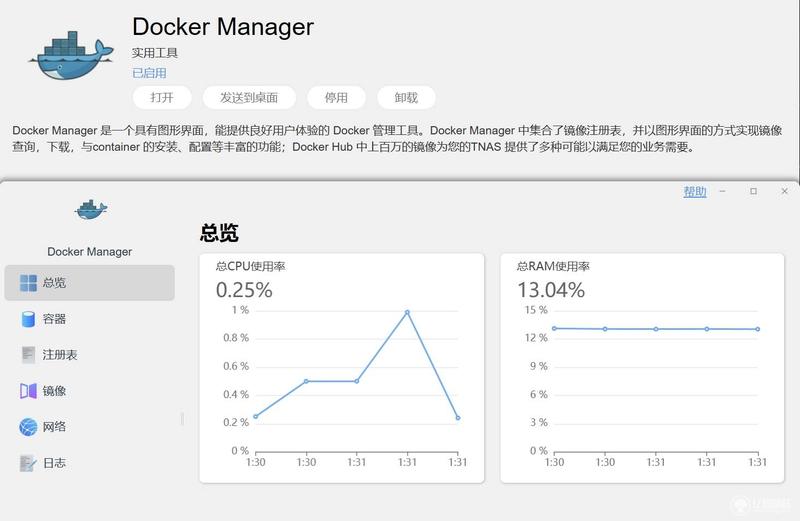The width and height of the screenshot is (800, 521).
Task: Click the 镜像 image icon
Action: pyautogui.click(x=28, y=391)
